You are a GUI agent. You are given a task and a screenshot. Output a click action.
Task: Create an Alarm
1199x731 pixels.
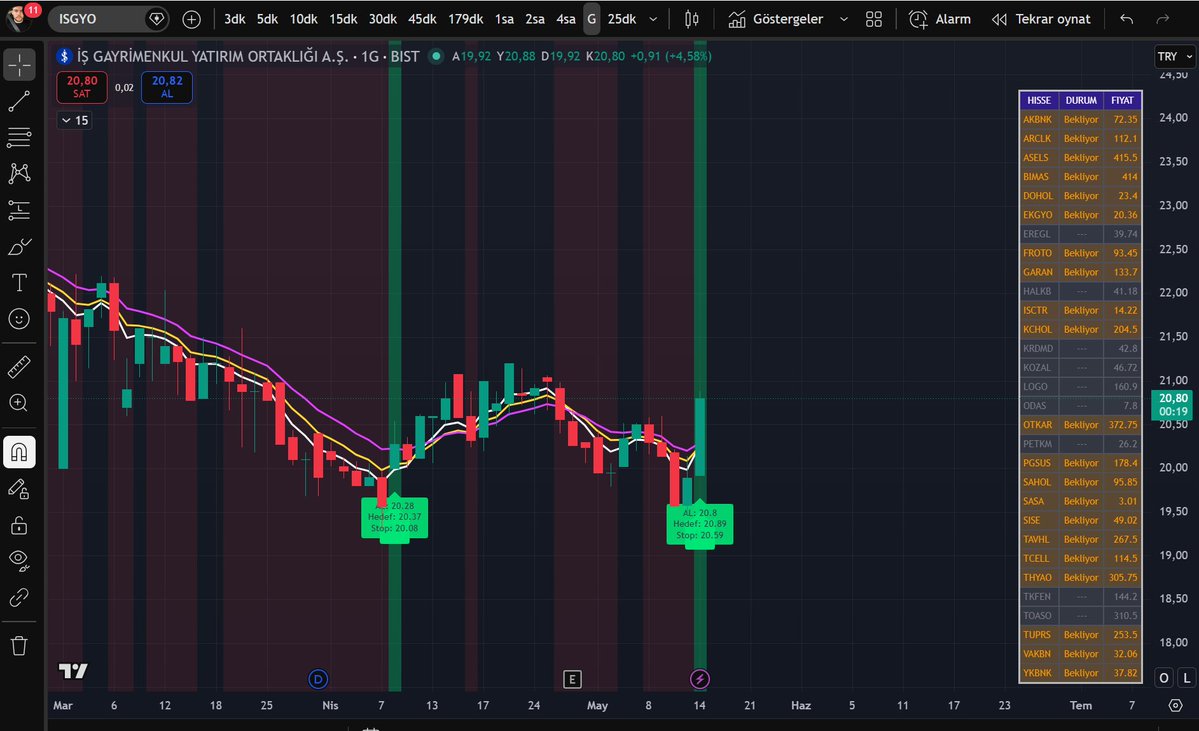[x=939, y=19]
